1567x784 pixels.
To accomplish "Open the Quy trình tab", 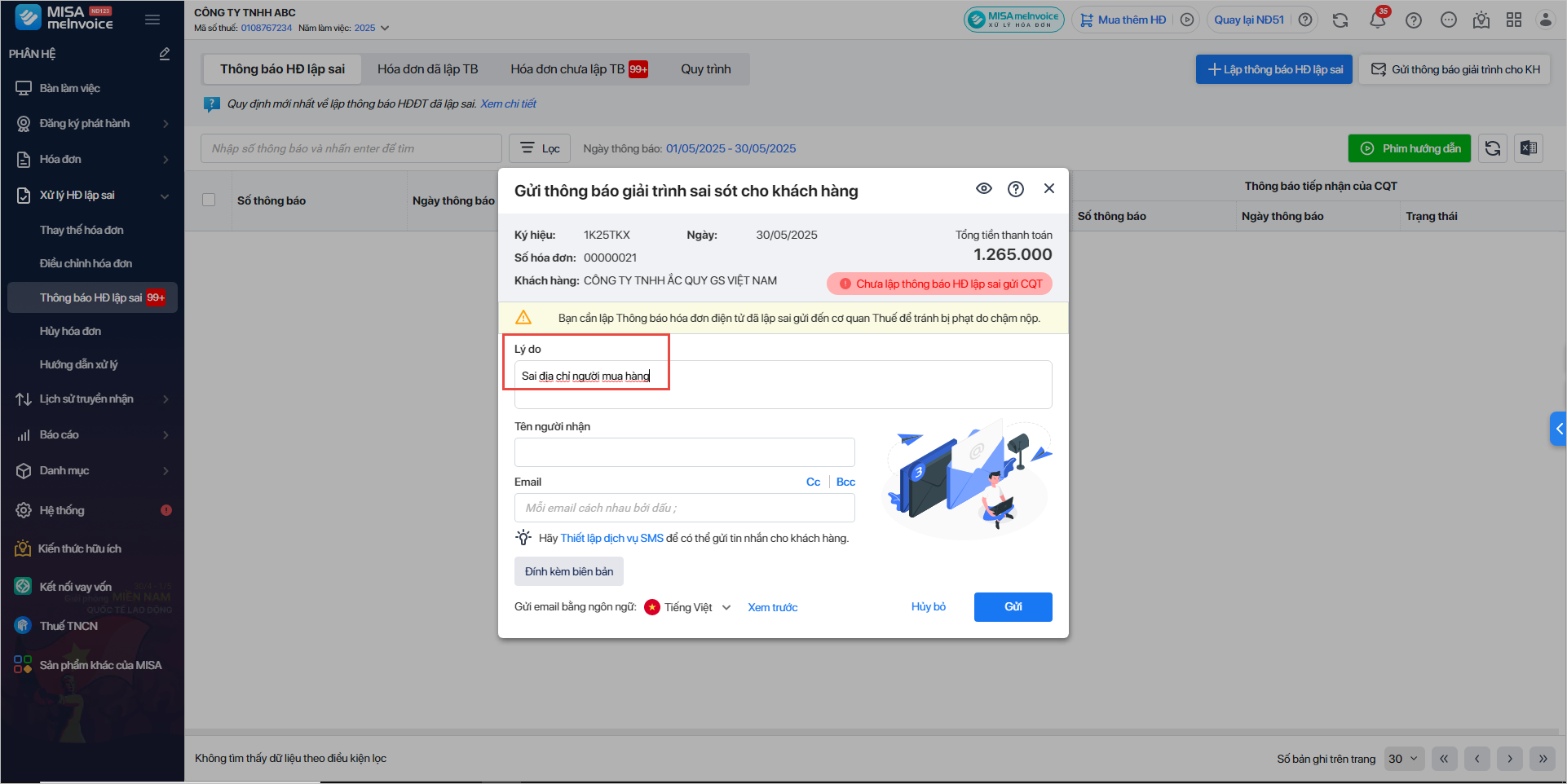I will click(x=705, y=69).
